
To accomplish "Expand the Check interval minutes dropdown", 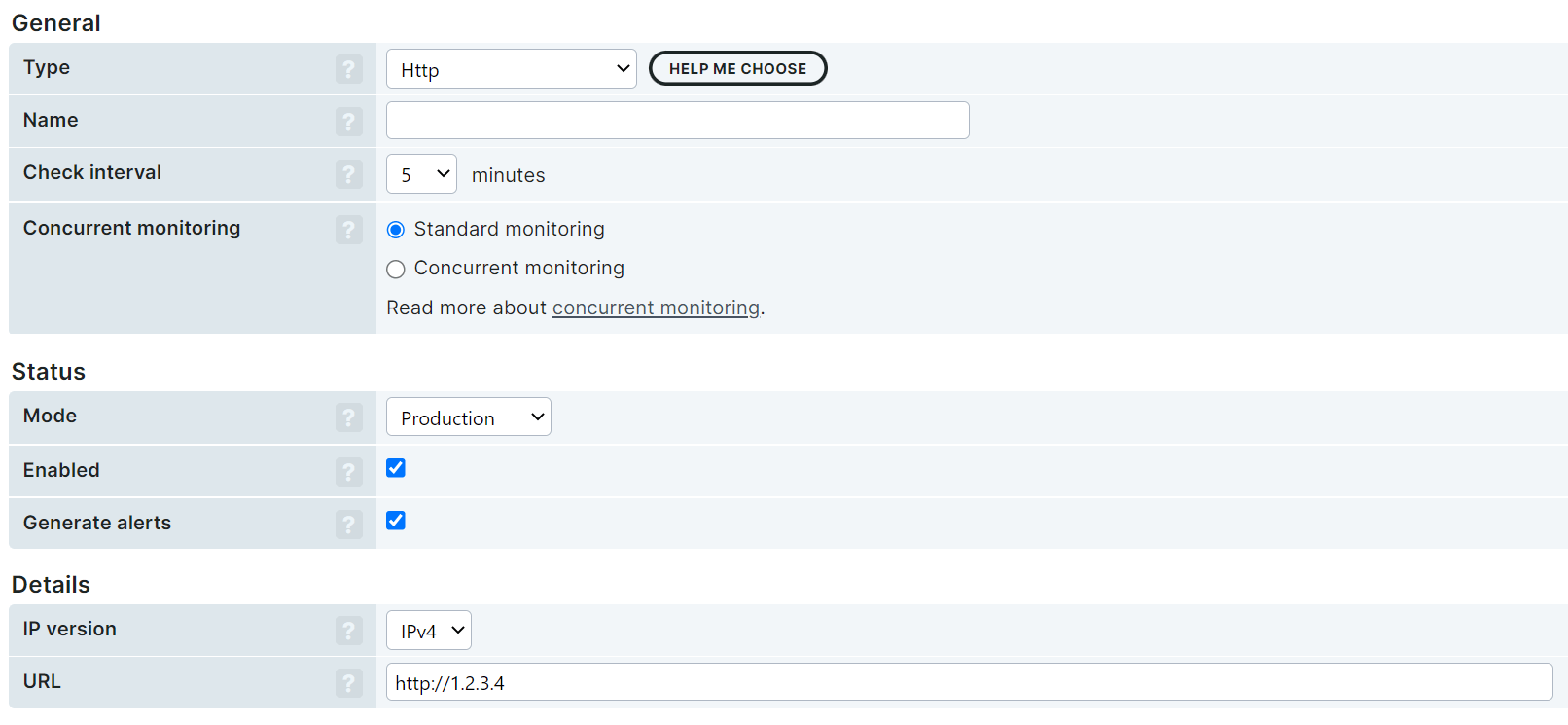I will 421,174.
